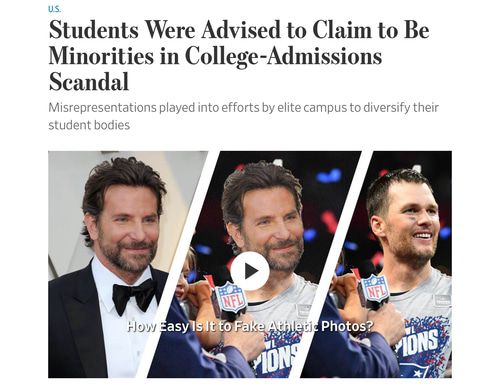Select the subheadline starting with "Misrepresentations played"
The image size is (500, 387).
tap(243, 116)
